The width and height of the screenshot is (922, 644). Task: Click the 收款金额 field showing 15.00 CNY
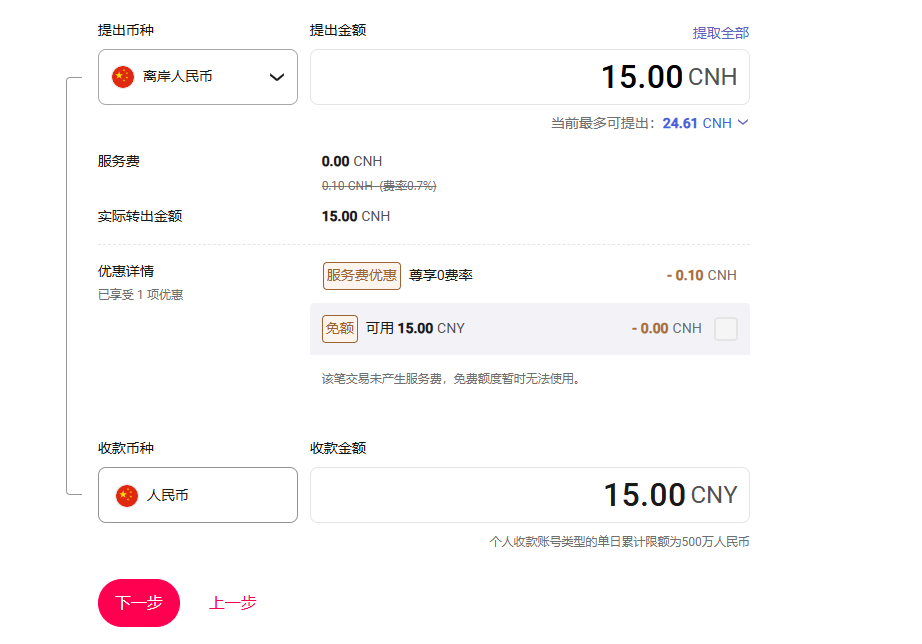529,495
